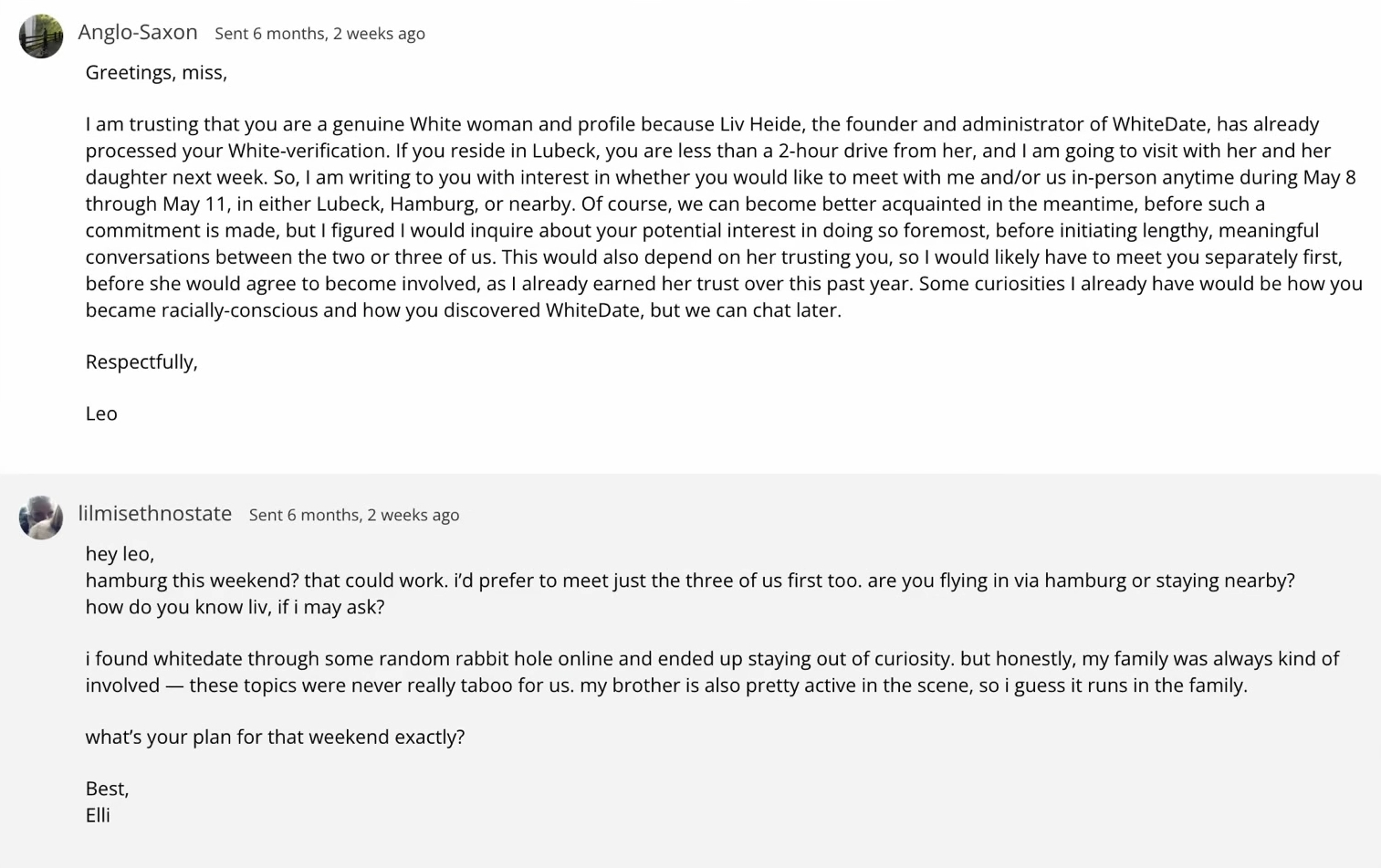
Task: Click the "Elli" signature
Action: 98,815
